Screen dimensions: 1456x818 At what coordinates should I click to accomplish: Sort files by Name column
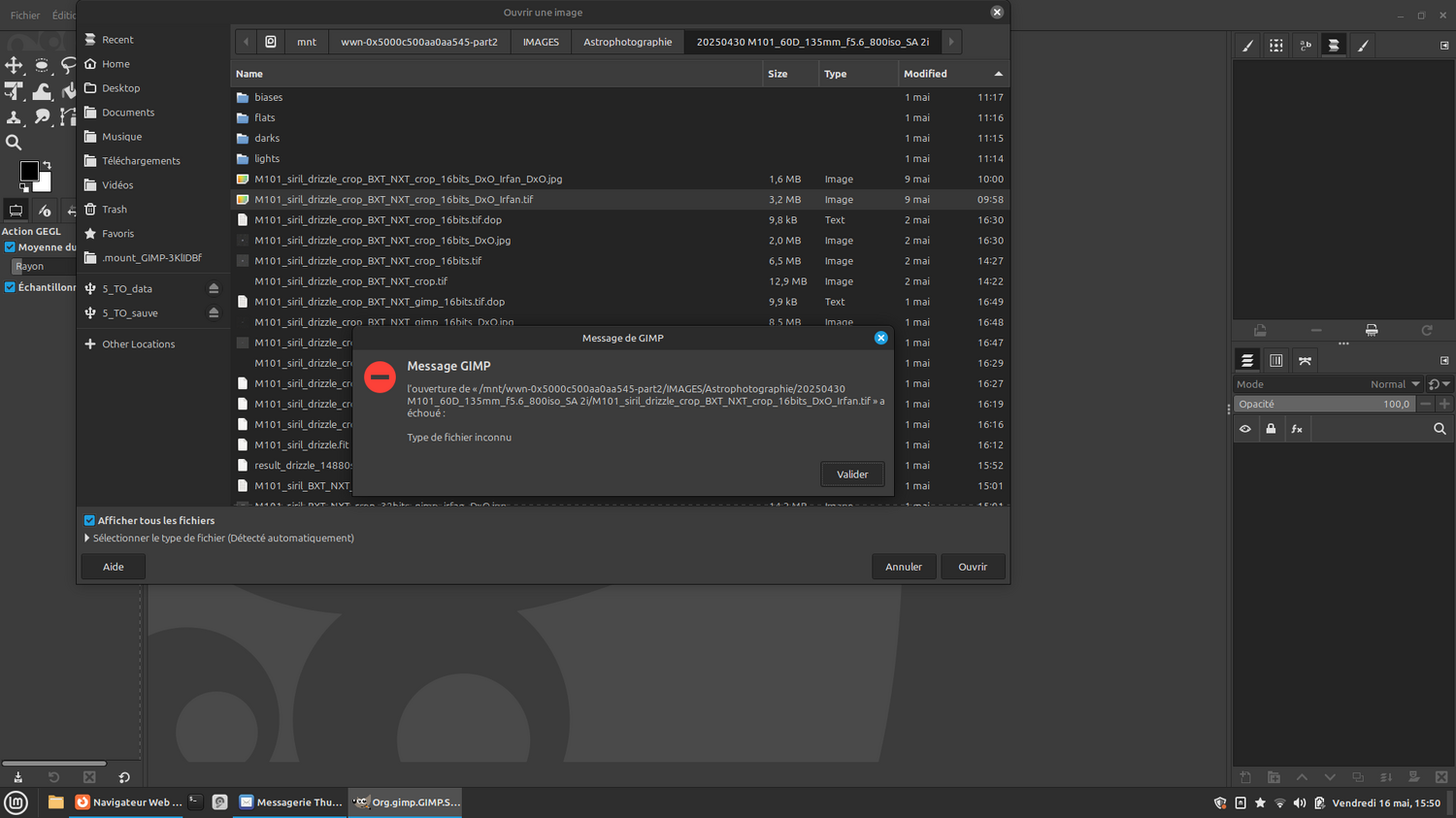coord(497,74)
